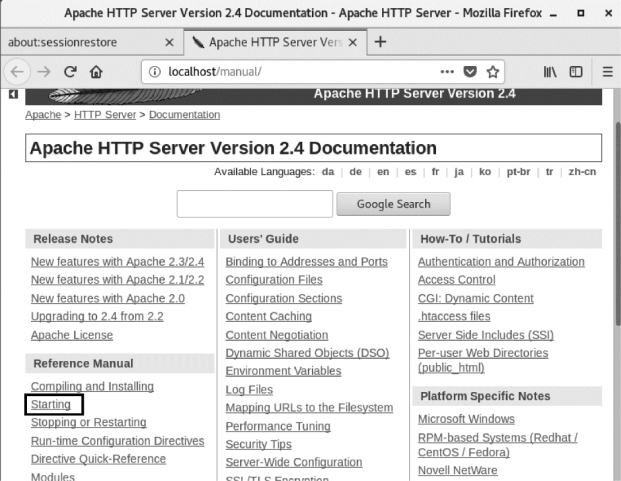
Task: Open Dynamic Shared Objects (DSO) link
Action: tap(307, 353)
